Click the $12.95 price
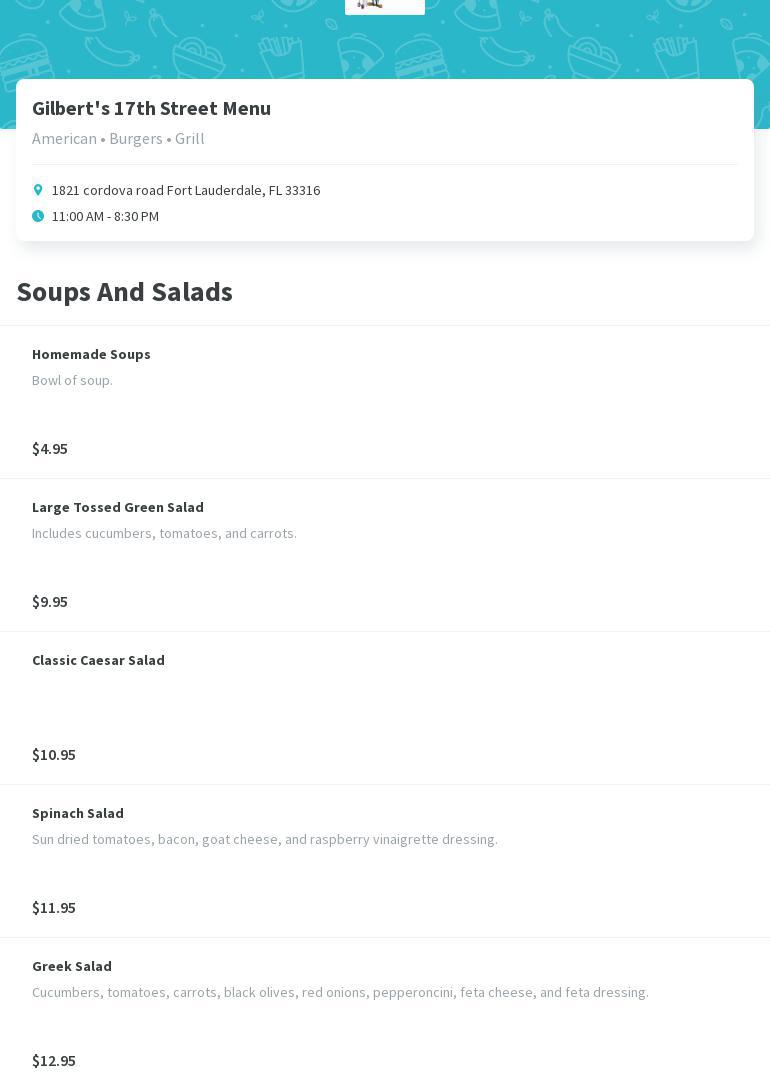Image resolution: width=770 pixels, height=1083 pixels. coord(54,1060)
